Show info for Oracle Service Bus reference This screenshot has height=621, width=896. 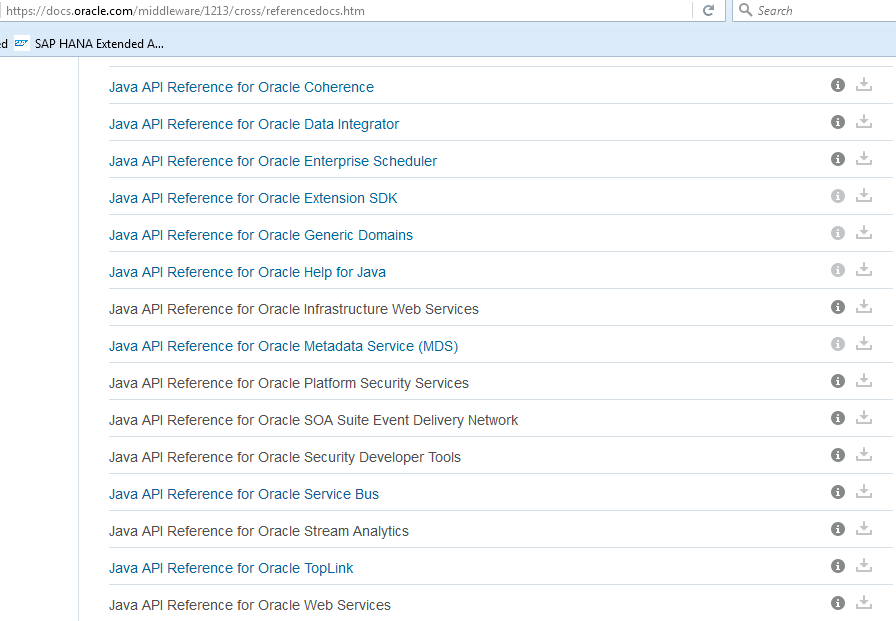tap(838, 492)
